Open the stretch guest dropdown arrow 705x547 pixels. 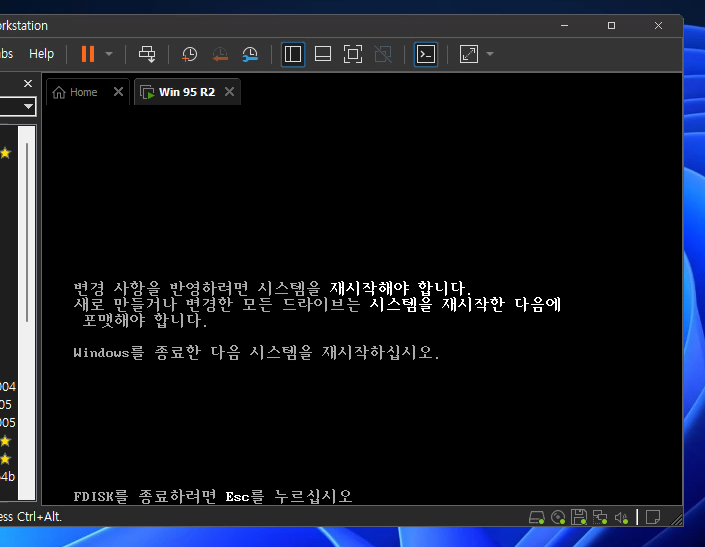490,54
